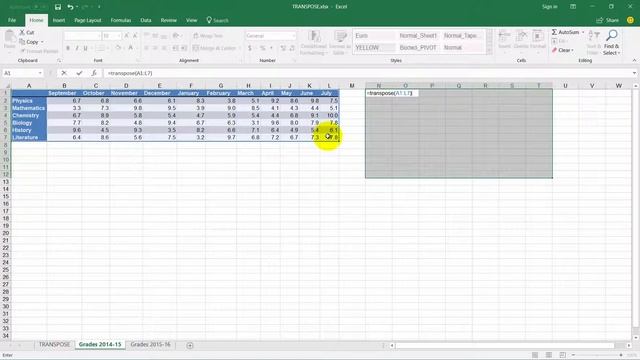Open the General number format dropdown

(x=293, y=36)
